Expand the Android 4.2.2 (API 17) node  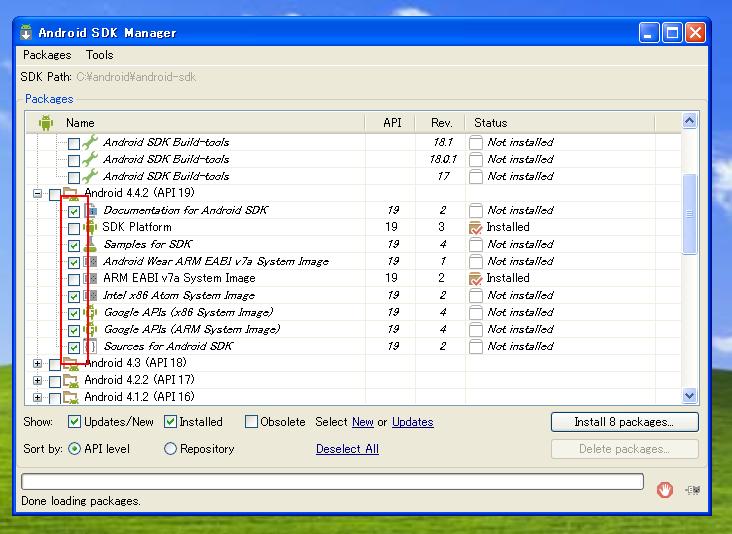pos(37,380)
